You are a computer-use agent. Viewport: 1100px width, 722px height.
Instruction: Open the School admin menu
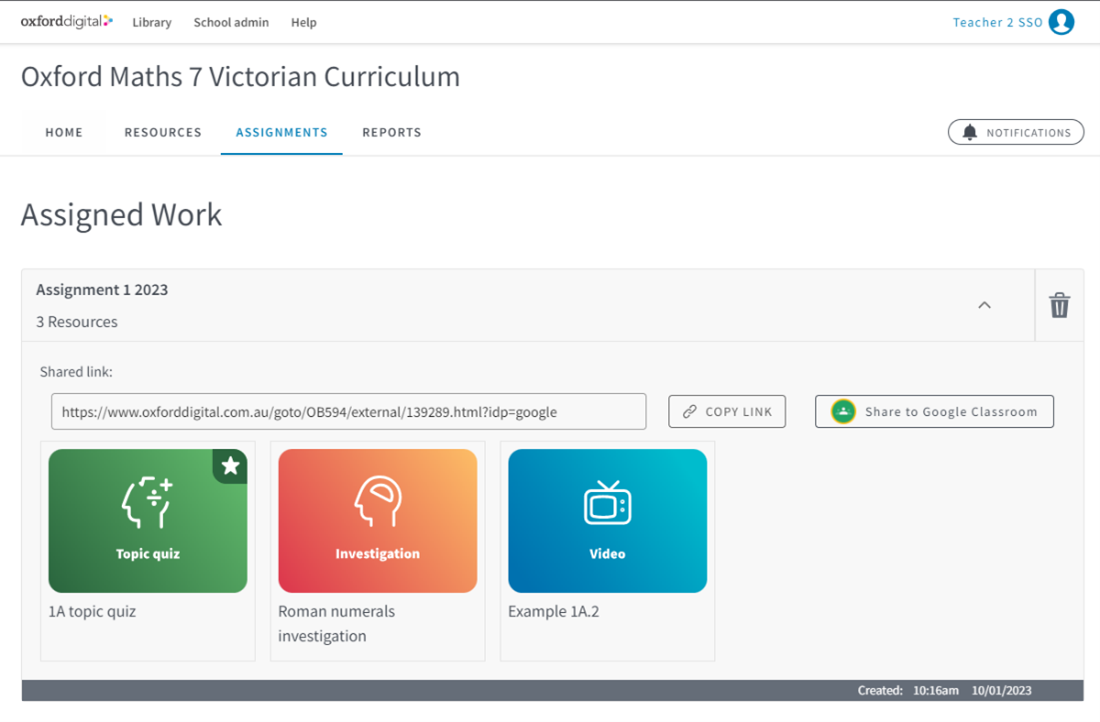231,22
